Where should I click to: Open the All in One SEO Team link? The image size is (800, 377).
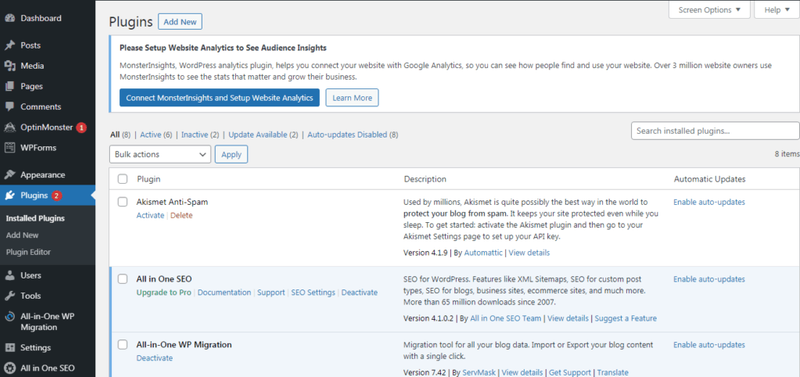point(506,318)
